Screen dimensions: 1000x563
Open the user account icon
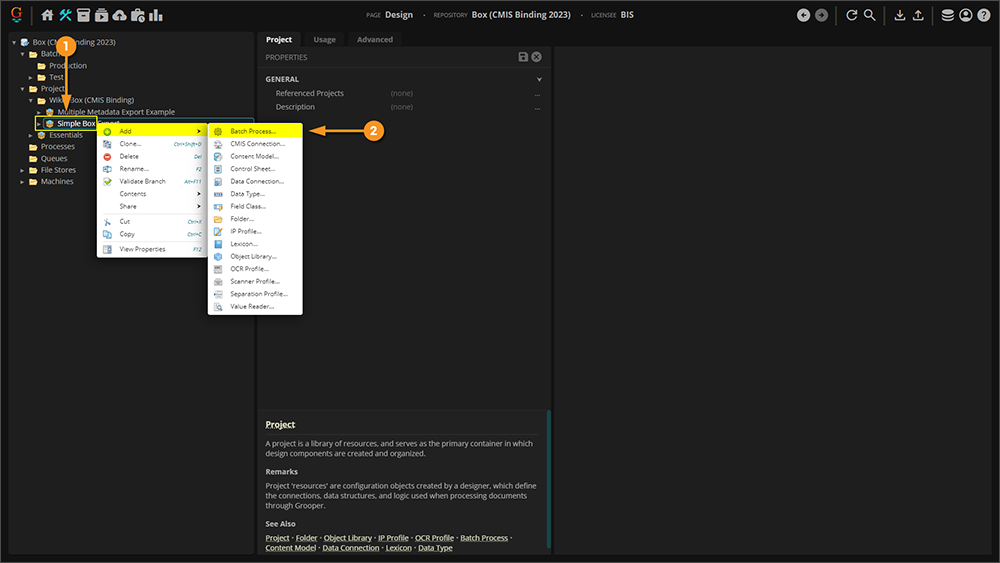(965, 15)
